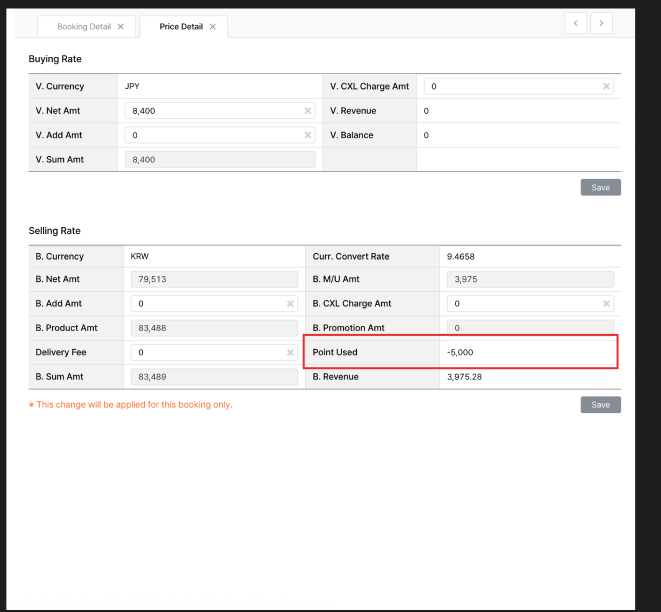The width and height of the screenshot is (661, 612).
Task: Edit the V. Net Amt input field
Action: click(220, 111)
